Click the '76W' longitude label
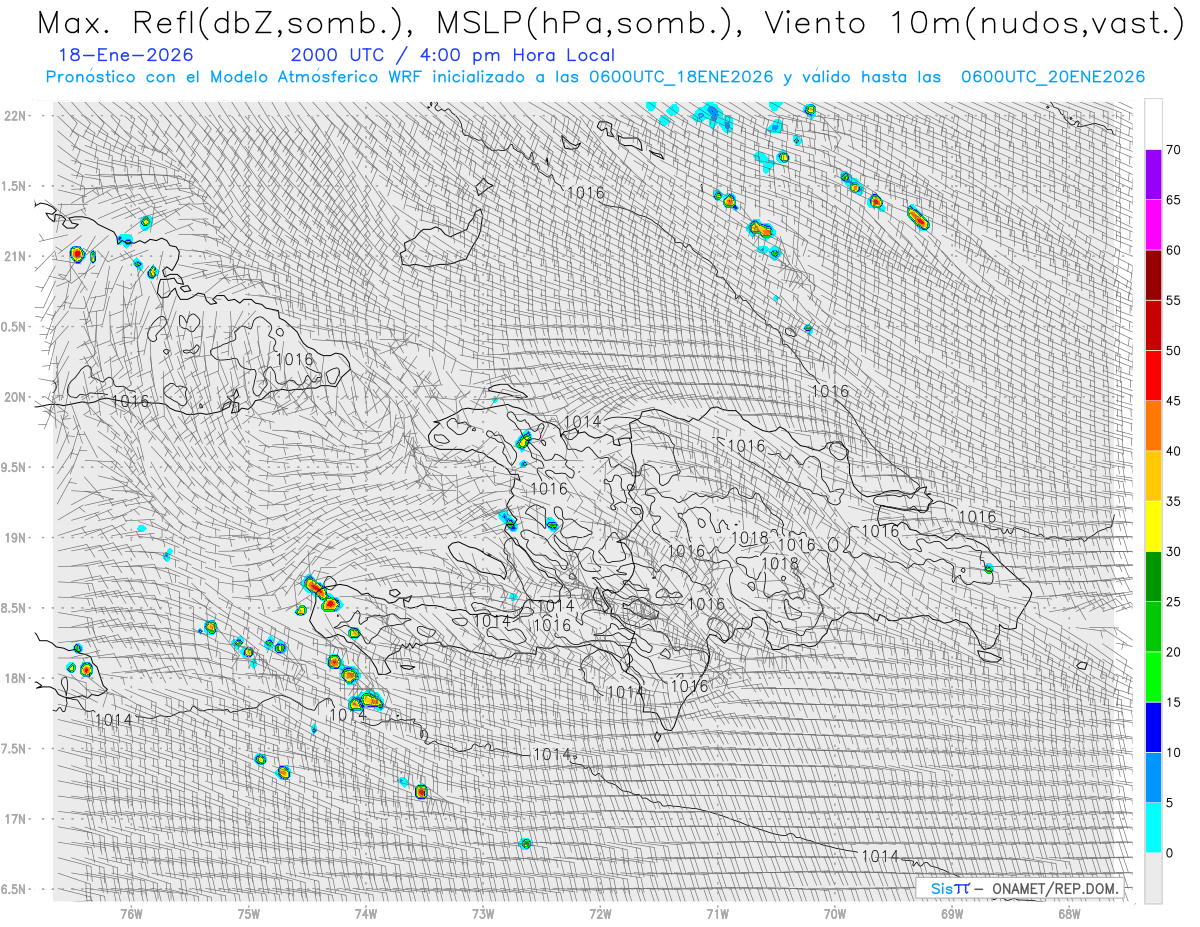The width and height of the screenshot is (1200, 927). (131, 914)
